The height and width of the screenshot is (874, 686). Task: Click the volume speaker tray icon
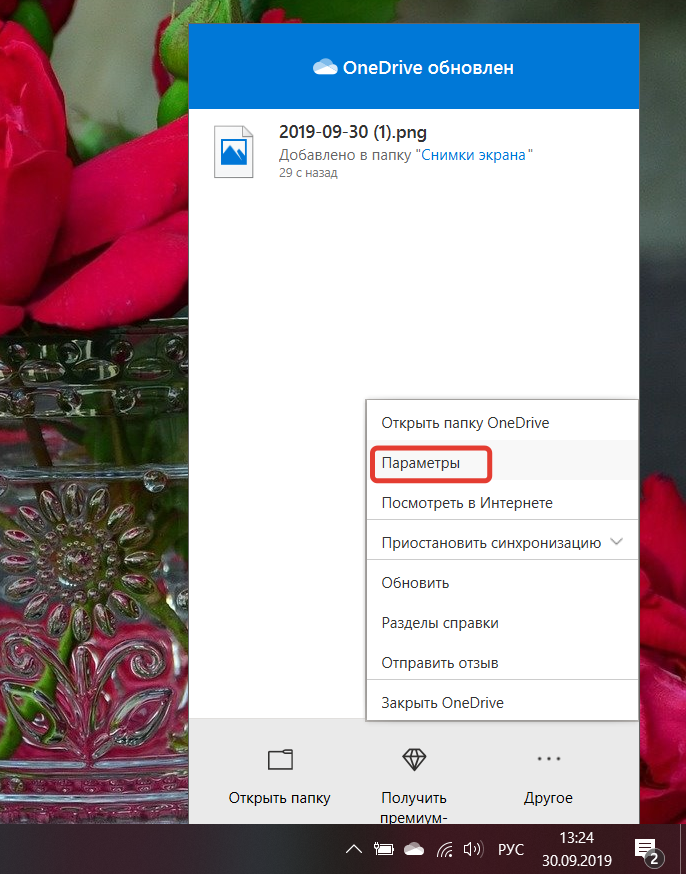tap(473, 849)
